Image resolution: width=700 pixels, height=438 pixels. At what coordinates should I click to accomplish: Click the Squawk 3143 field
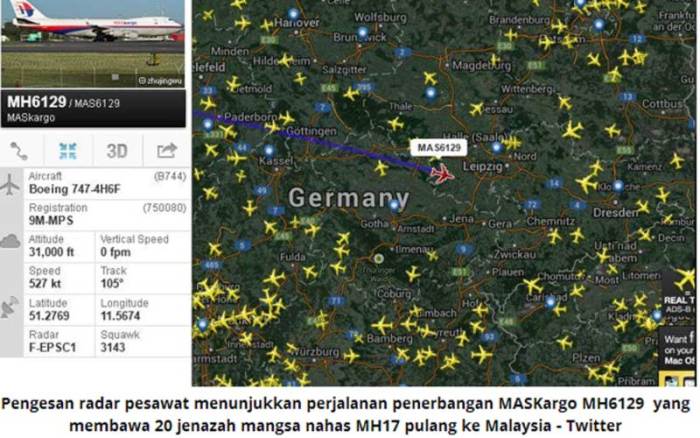143,342
